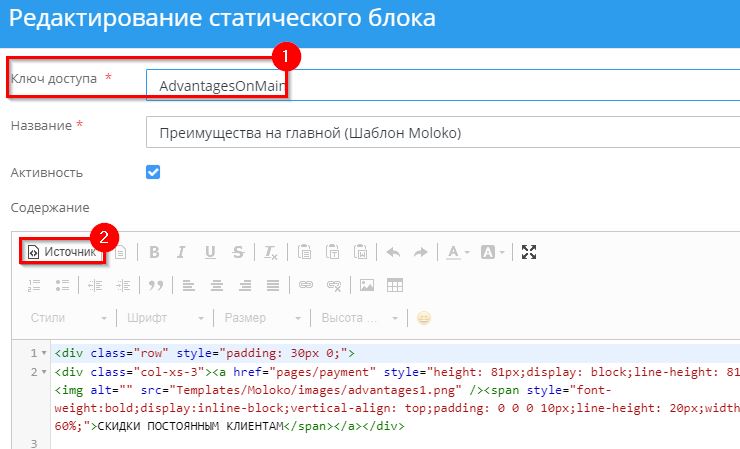The image size is (740, 449).
Task: Click the underline icon
Action: (x=210, y=252)
